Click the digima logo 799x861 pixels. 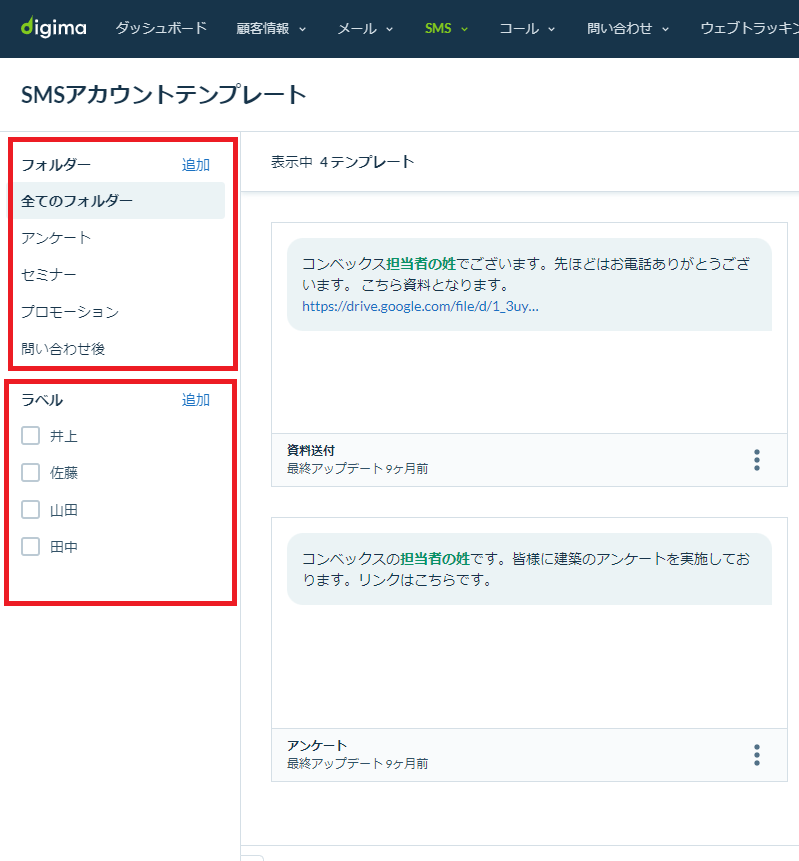(x=53, y=27)
